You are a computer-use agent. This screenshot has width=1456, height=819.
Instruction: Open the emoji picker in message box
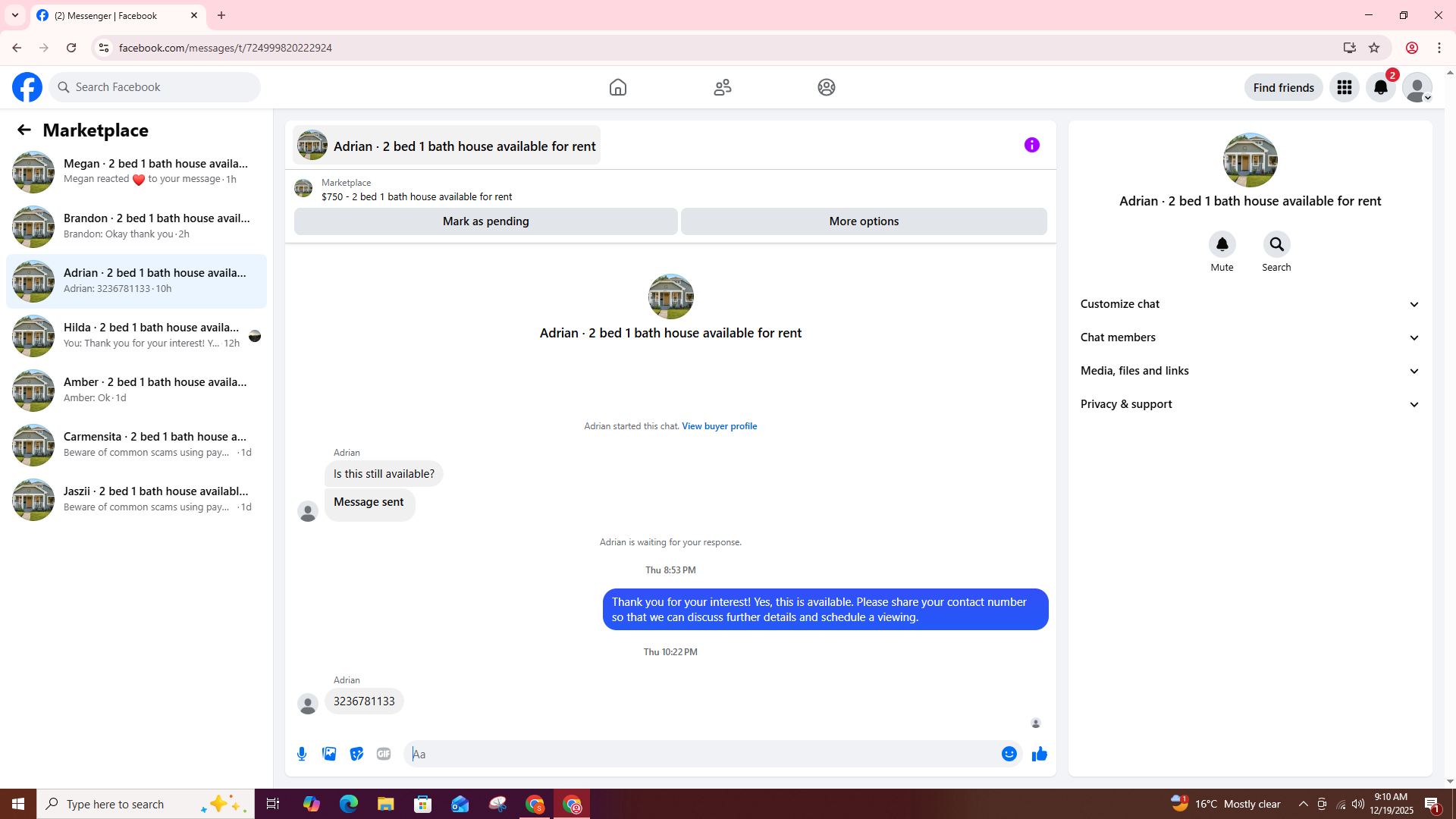(1009, 754)
